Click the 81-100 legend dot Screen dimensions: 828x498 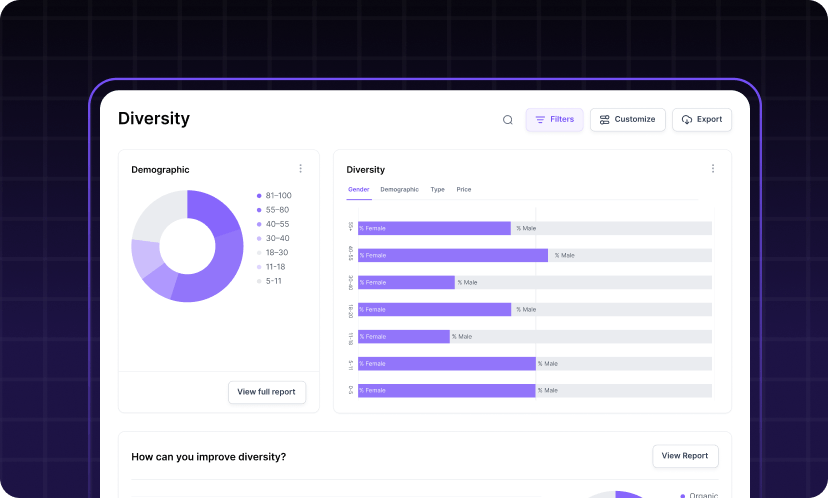259,196
